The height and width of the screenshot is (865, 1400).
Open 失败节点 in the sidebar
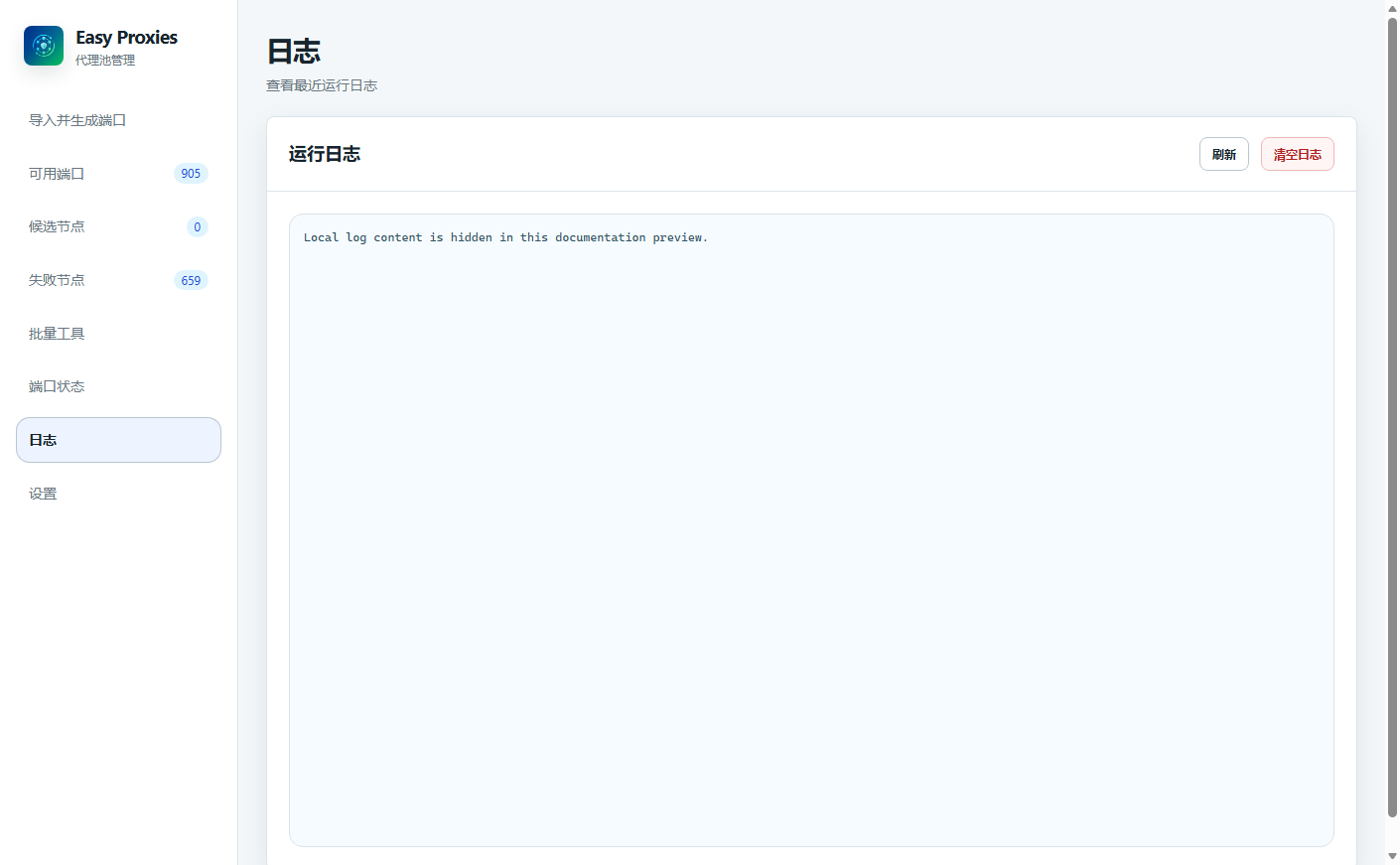coord(118,280)
